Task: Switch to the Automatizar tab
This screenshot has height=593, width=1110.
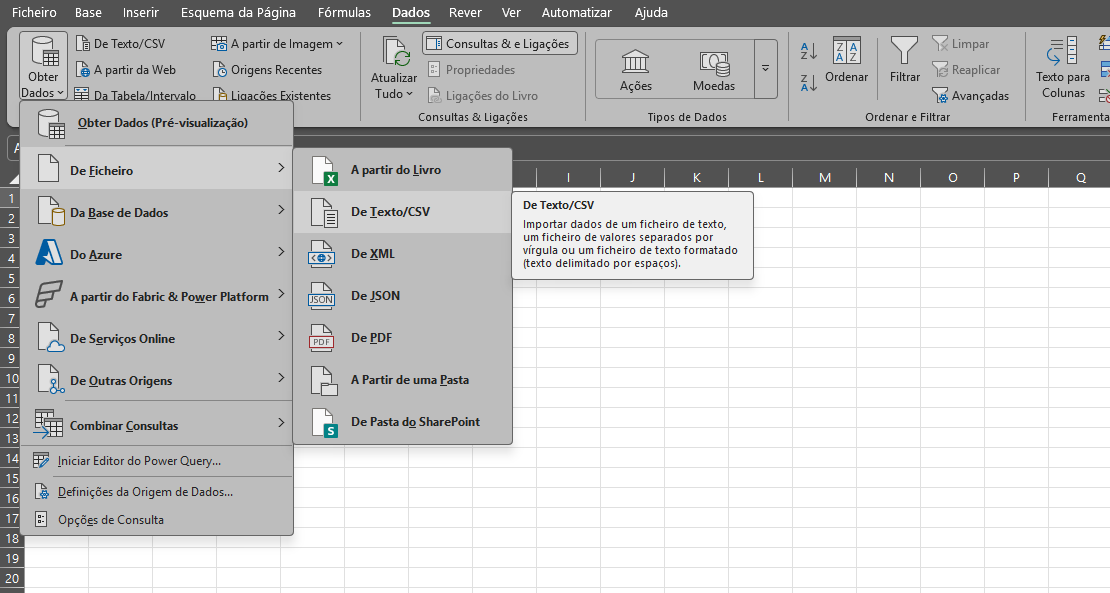Action: (x=576, y=12)
